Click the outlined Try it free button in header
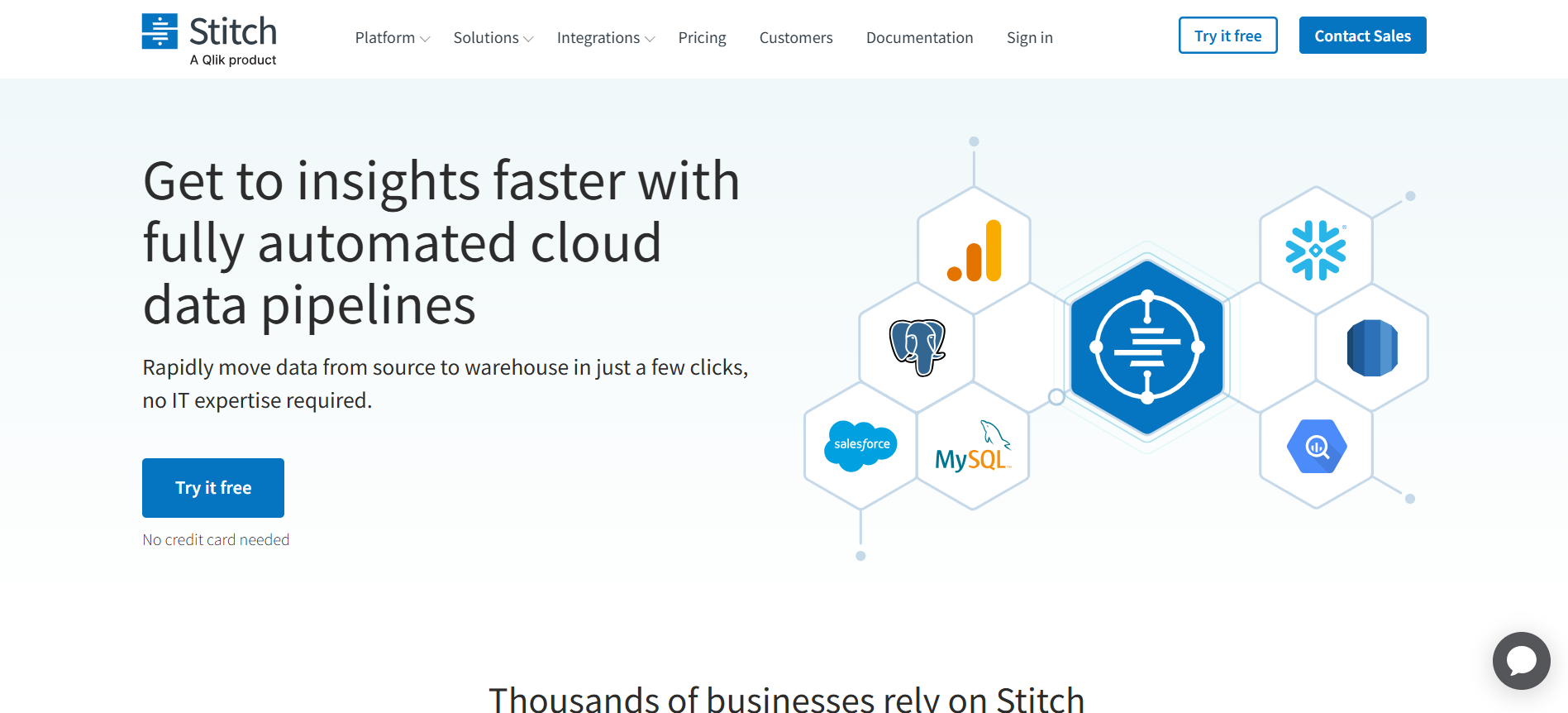The height and width of the screenshot is (713, 1568). click(1227, 36)
